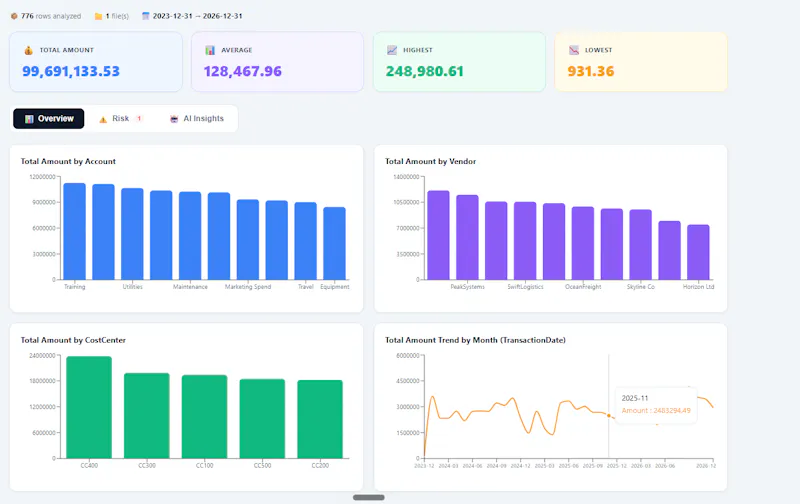Switch to the Overview tab
Viewport: 800px width, 504px height.
pyautogui.click(x=48, y=119)
